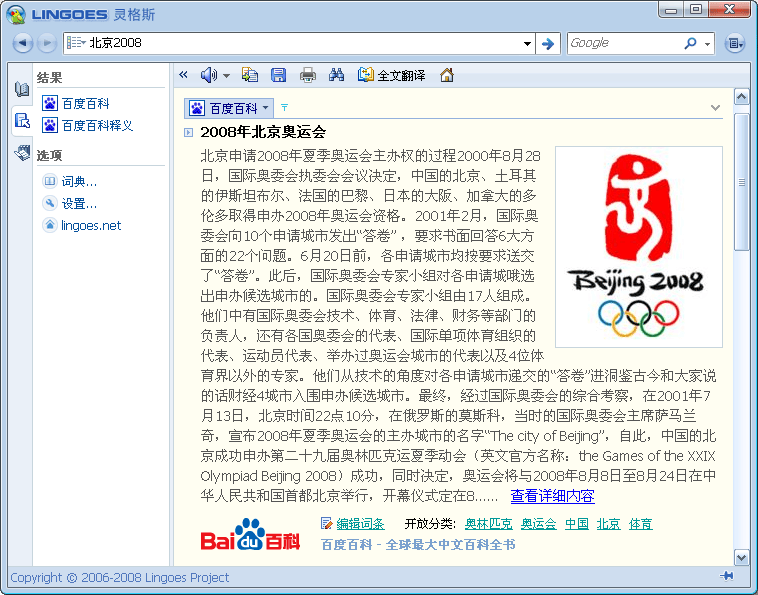Open the 中国 category link
This screenshot has width=758, height=595.
577,524
